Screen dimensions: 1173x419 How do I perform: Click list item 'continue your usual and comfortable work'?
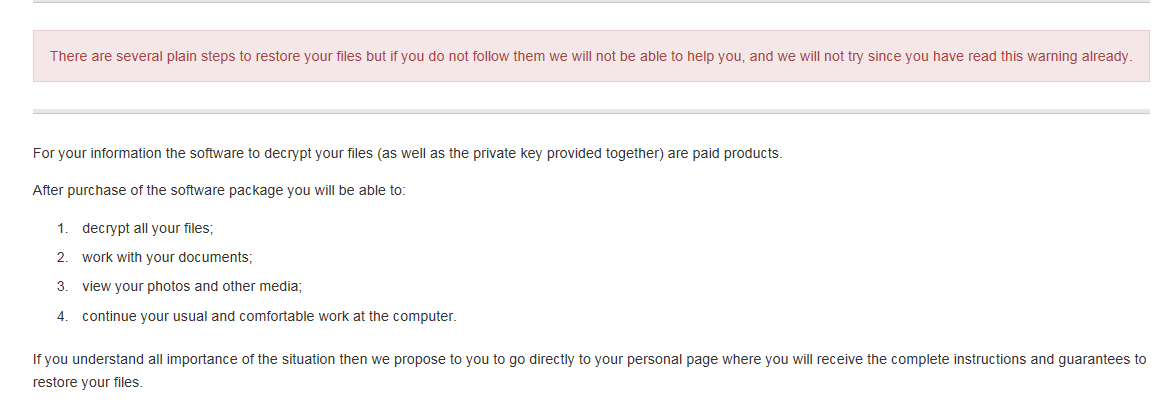[269, 316]
